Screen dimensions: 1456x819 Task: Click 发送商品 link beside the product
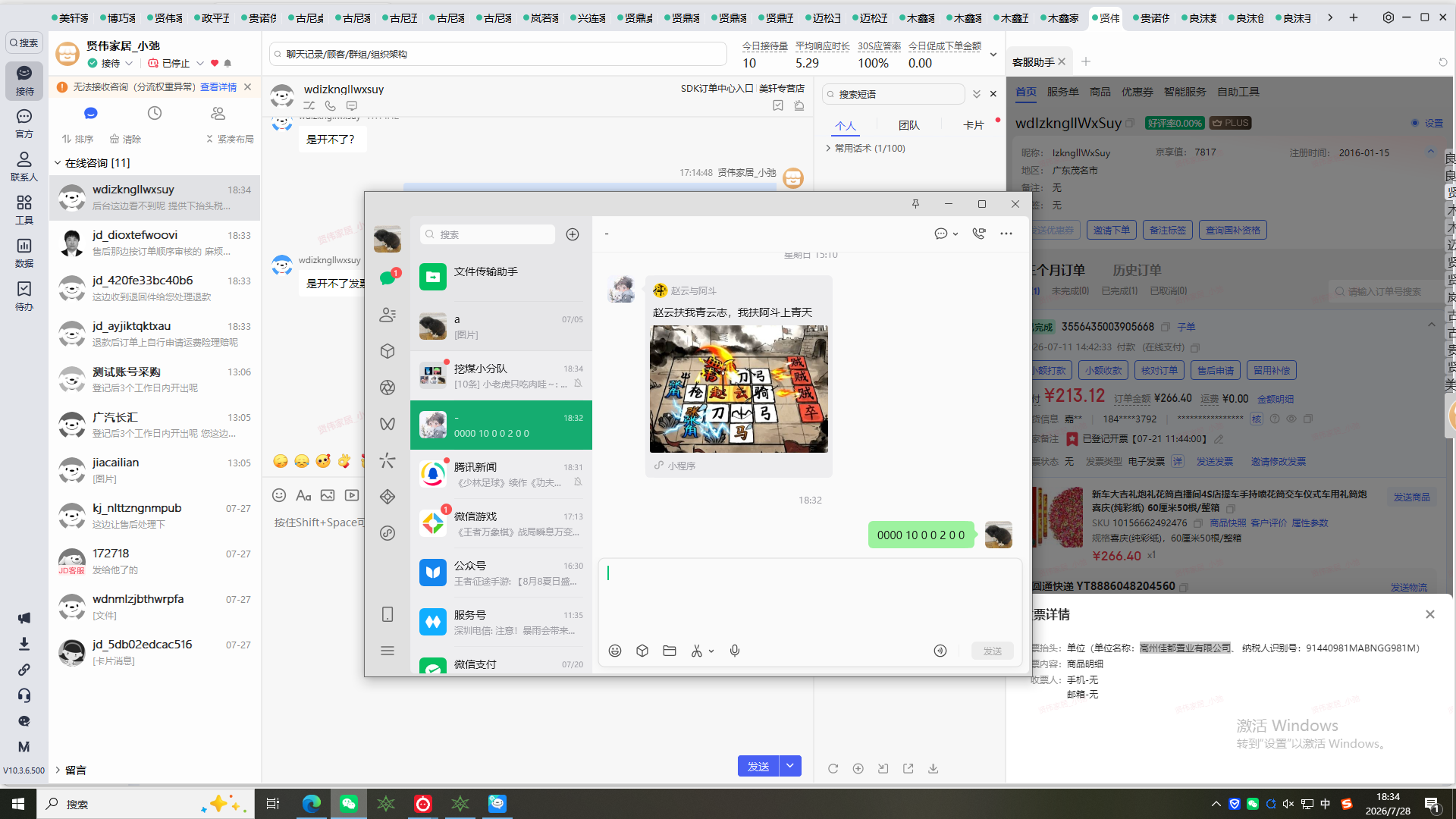pyautogui.click(x=1411, y=497)
